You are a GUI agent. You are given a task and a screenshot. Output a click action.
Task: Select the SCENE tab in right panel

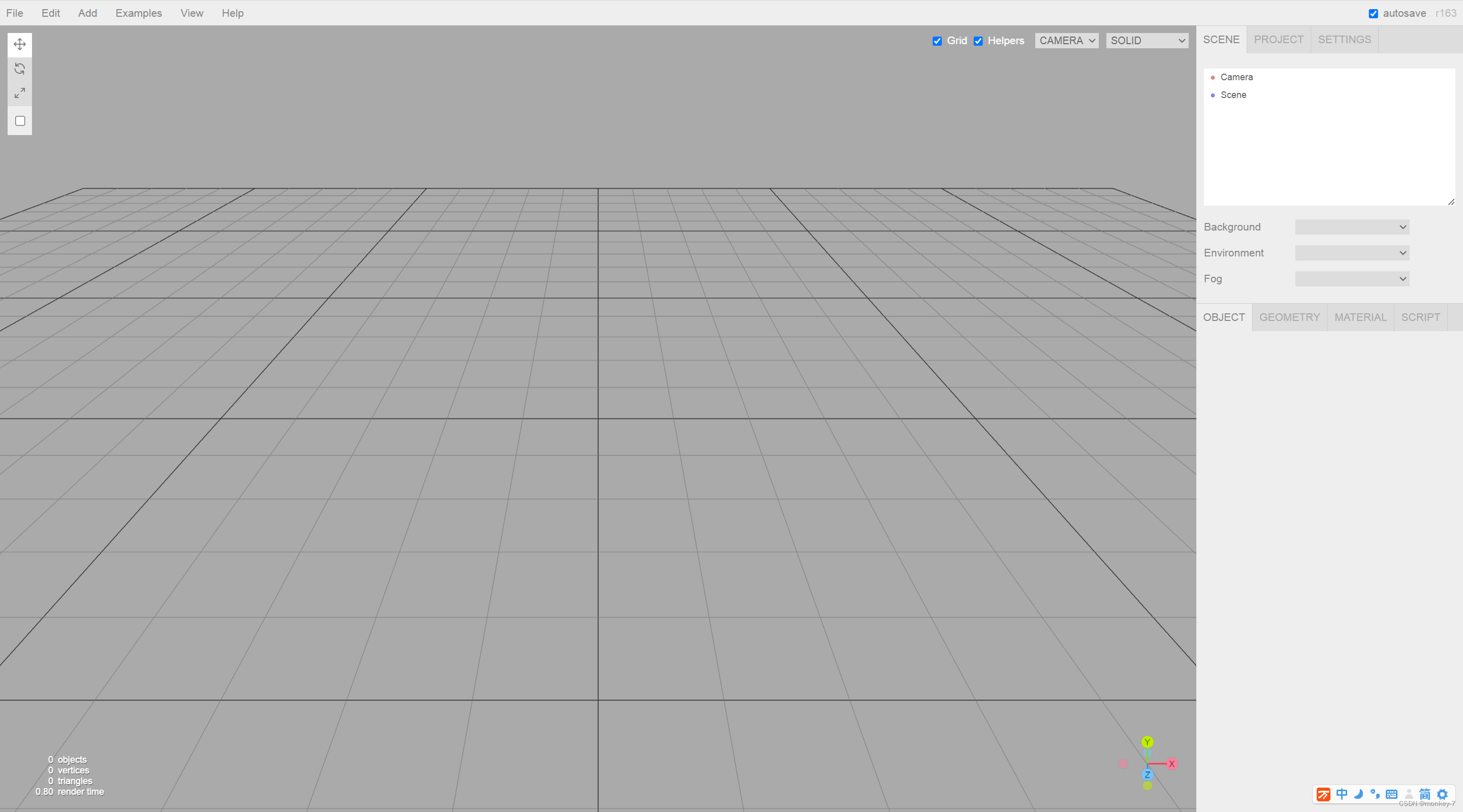pyautogui.click(x=1221, y=39)
